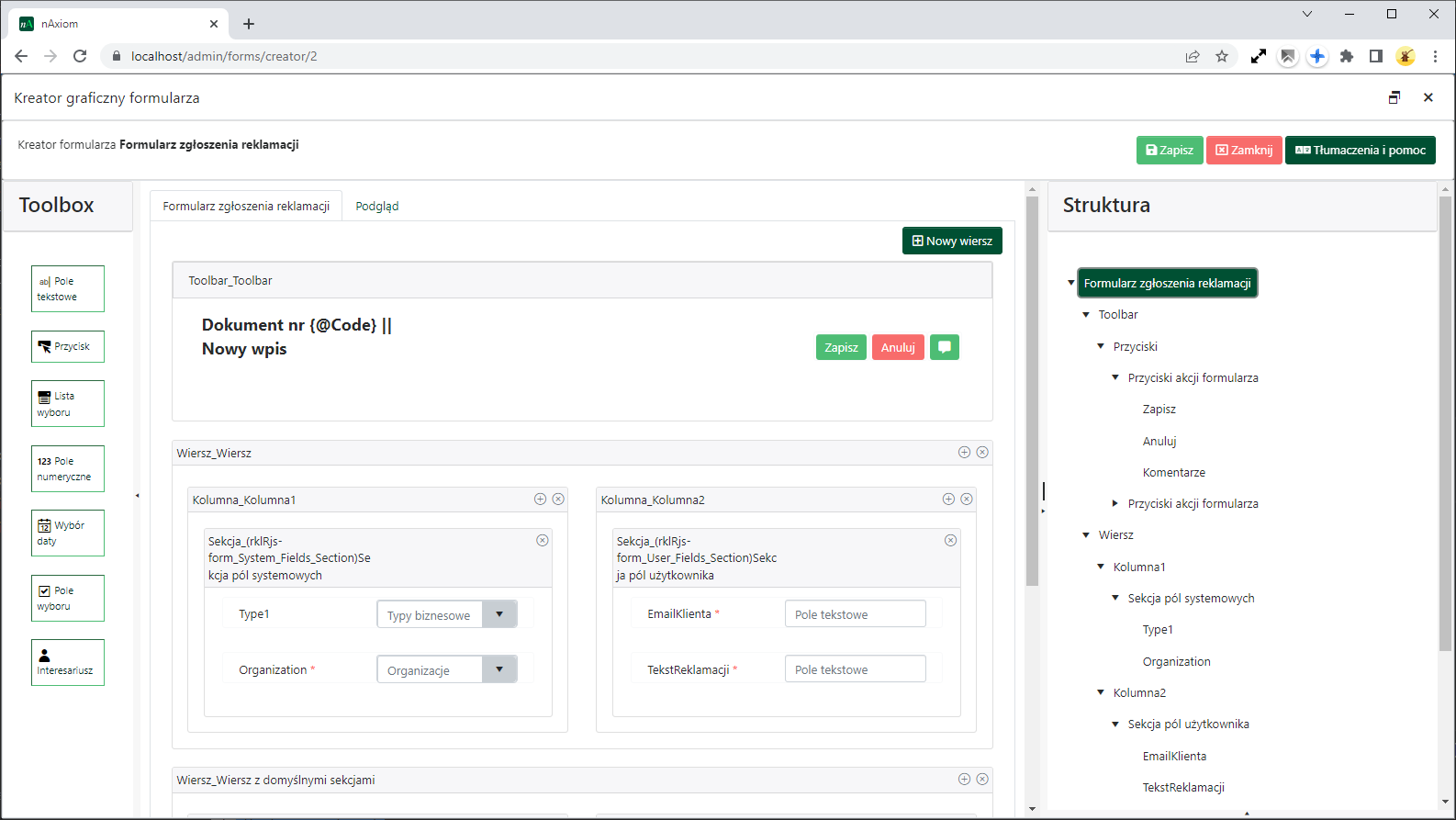Select Anuluj in the structure tree
The width and height of the screenshot is (1456, 820).
coord(1159,441)
